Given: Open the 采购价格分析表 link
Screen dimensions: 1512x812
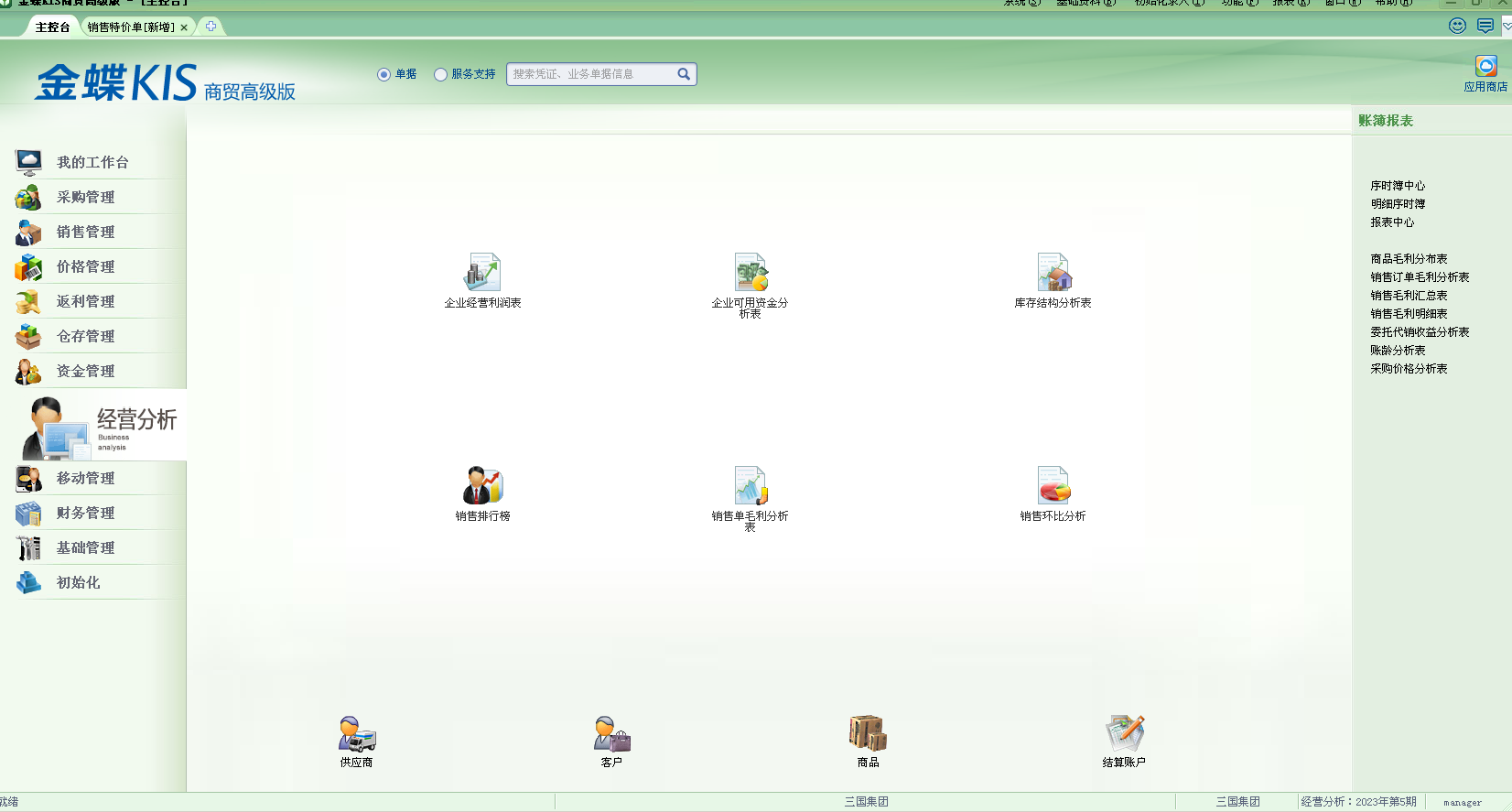Looking at the screenshot, I should 1409,369.
